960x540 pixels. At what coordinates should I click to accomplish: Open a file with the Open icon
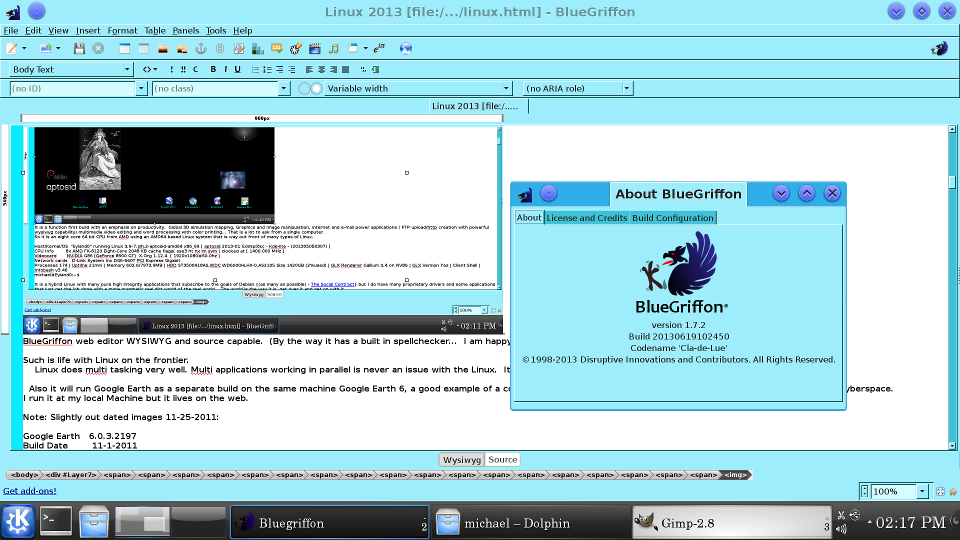tap(45, 48)
